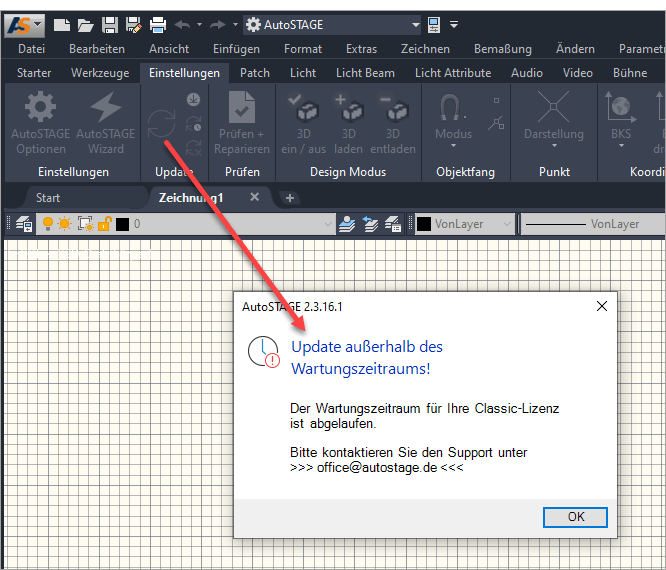
Task: Toggle layer 0 viewport freeze icon
Action: (86, 224)
